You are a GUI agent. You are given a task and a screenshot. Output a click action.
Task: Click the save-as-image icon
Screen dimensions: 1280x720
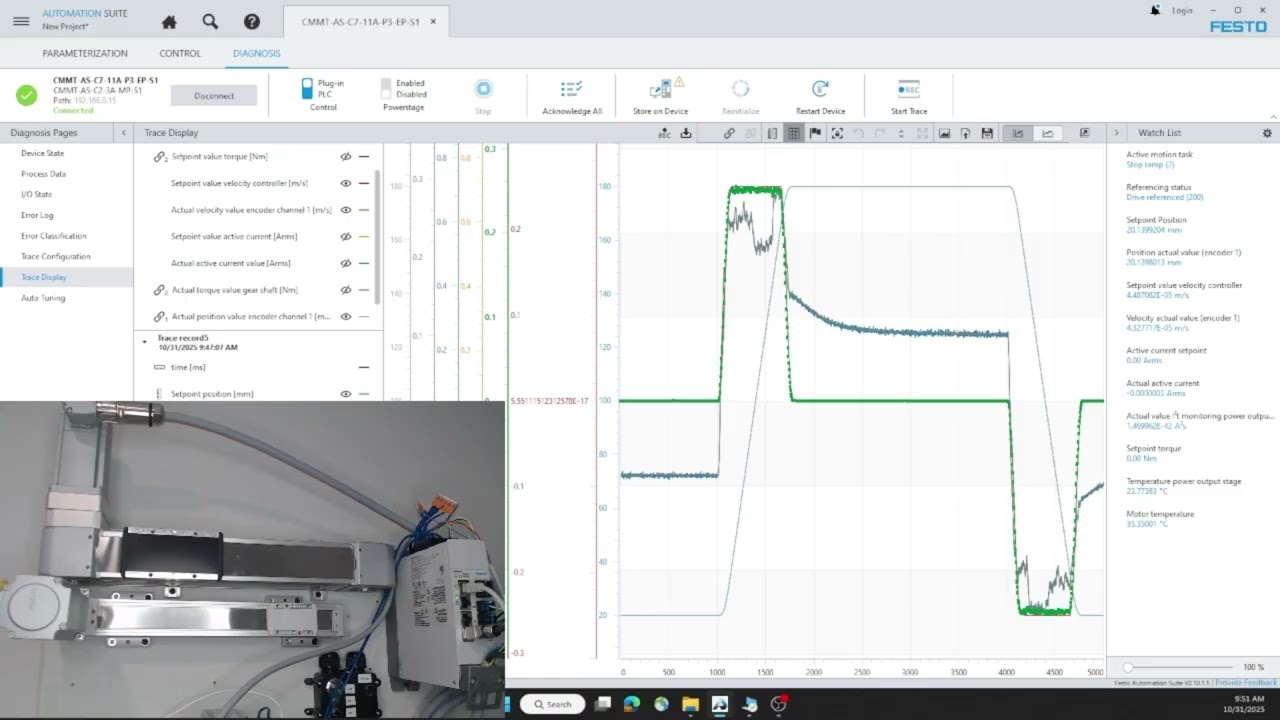944,133
